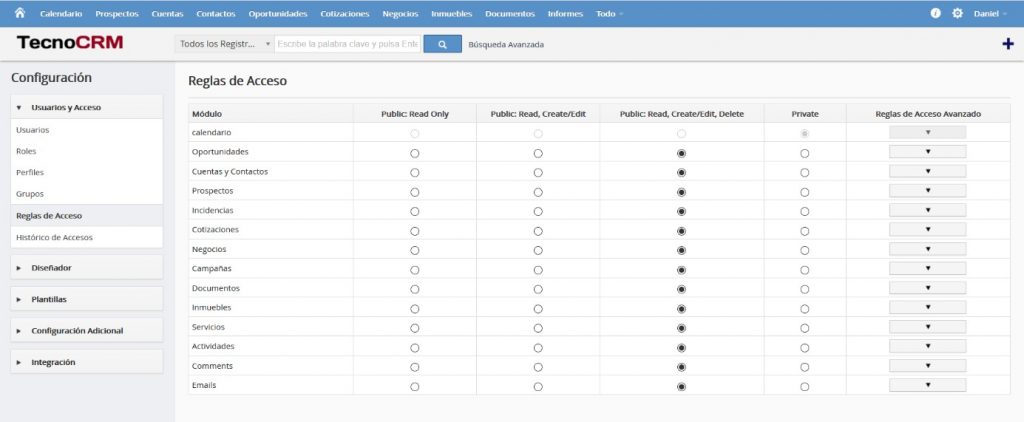1024x422 pixels.
Task: Set Emails to Public: Read Only
Action: tap(415, 386)
